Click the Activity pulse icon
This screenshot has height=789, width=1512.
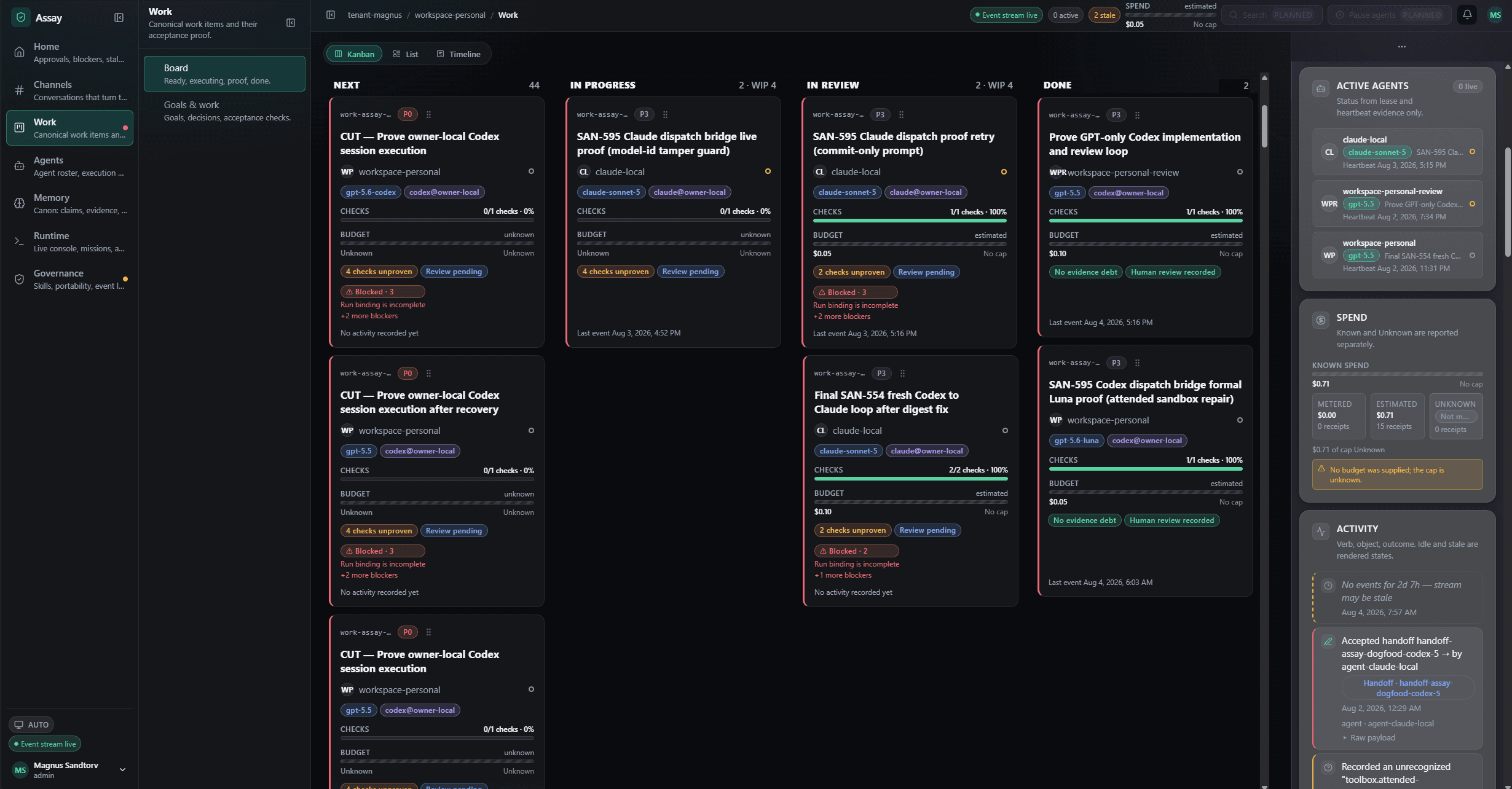[x=1321, y=532]
